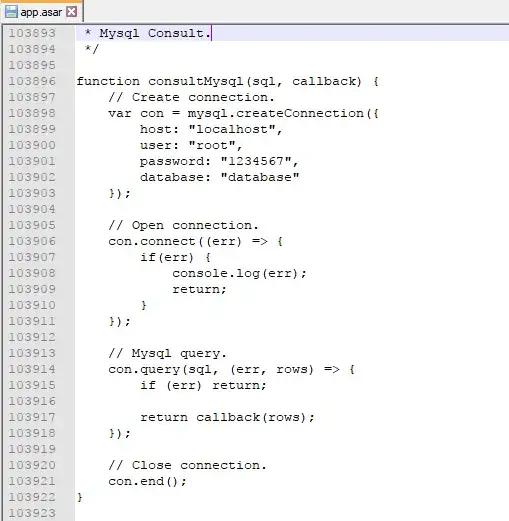Image resolution: width=509 pixels, height=521 pixels.
Task: Click the con.end(); line
Action: point(147,481)
